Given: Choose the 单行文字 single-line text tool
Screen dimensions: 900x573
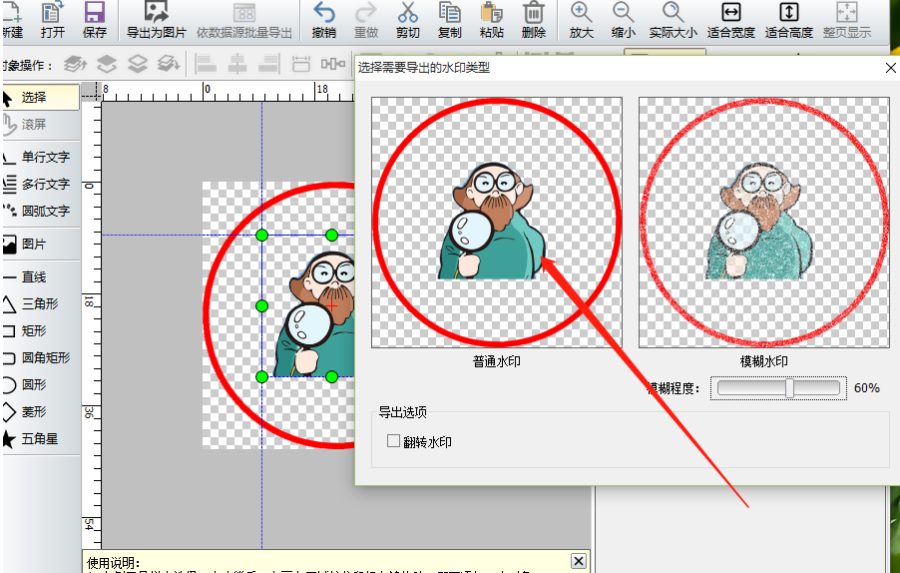Looking at the screenshot, I should tap(40, 157).
